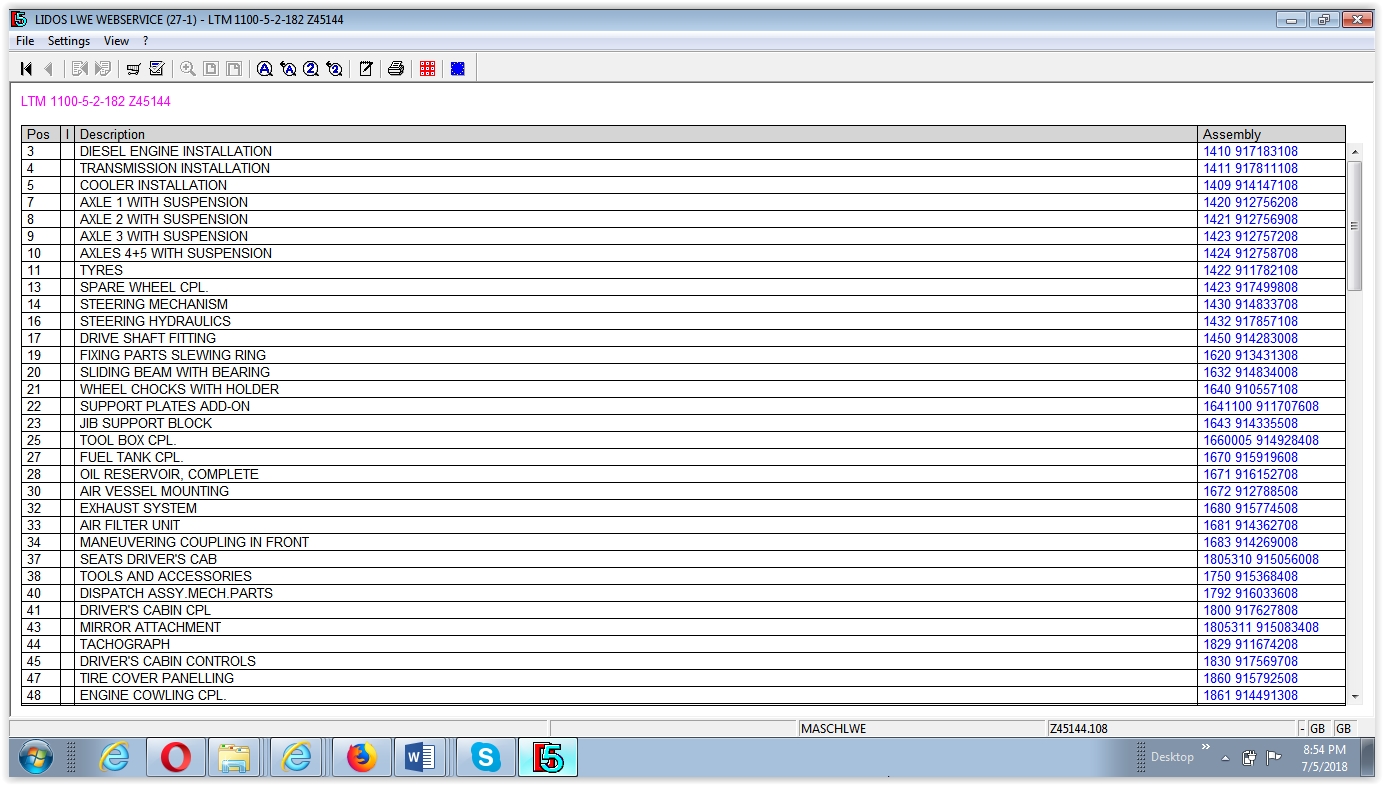Open the question mark help menu
This screenshot has height=785, width=1383.
click(x=145, y=41)
